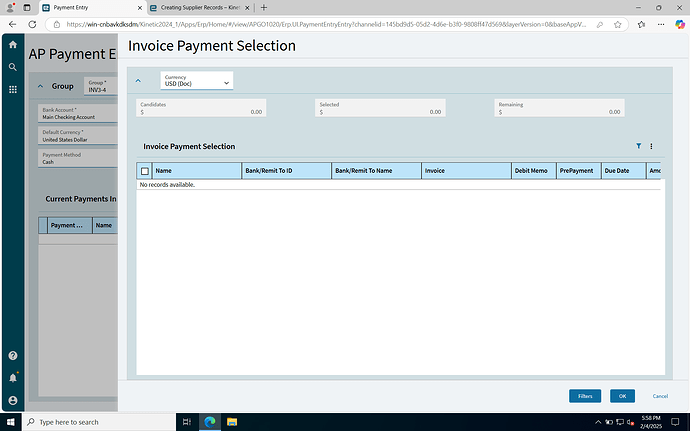Image resolution: width=690 pixels, height=431 pixels.
Task: Open Task View on the taskbar
Action: (x=187, y=422)
